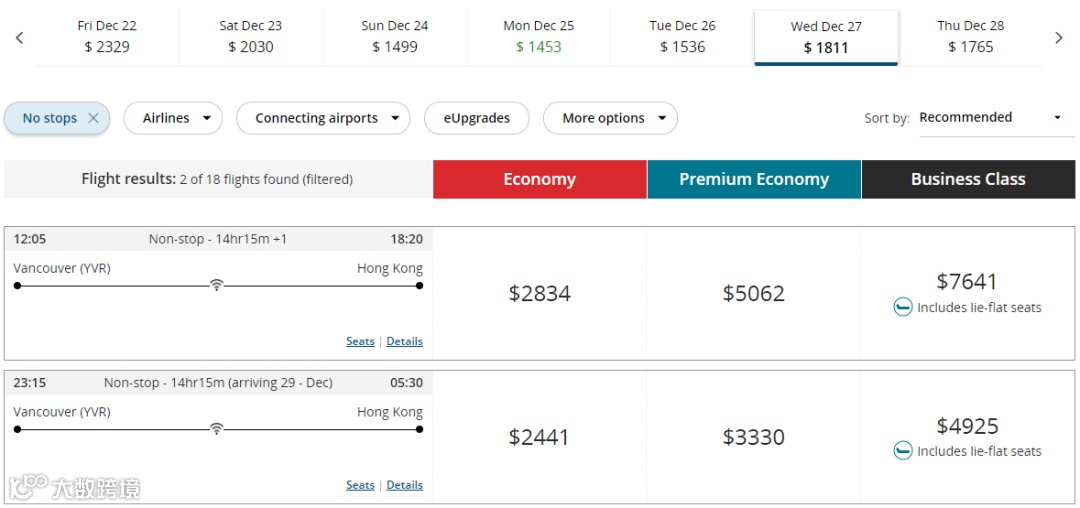The height and width of the screenshot is (508, 1080).
Task: Open Seats link for 23:15 flight
Action: 360,485
